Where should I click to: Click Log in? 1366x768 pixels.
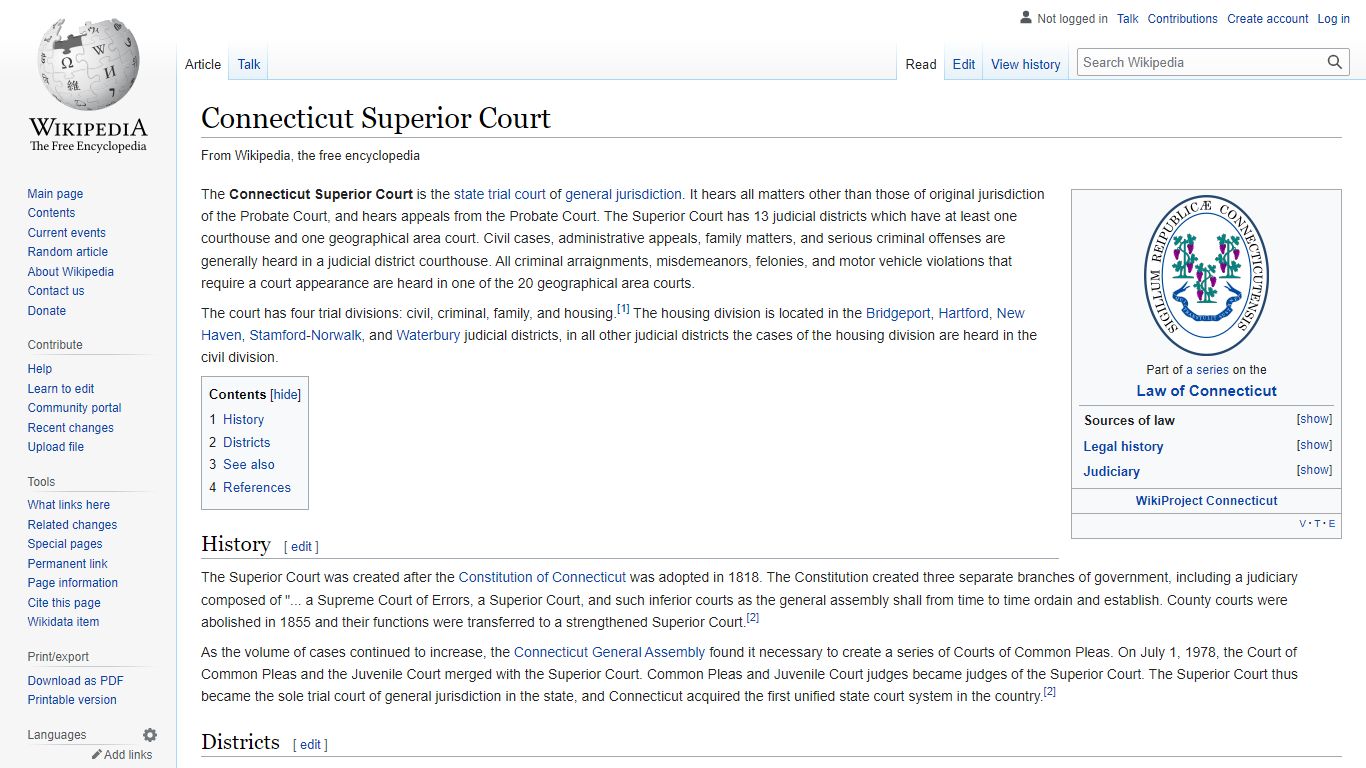click(1334, 19)
